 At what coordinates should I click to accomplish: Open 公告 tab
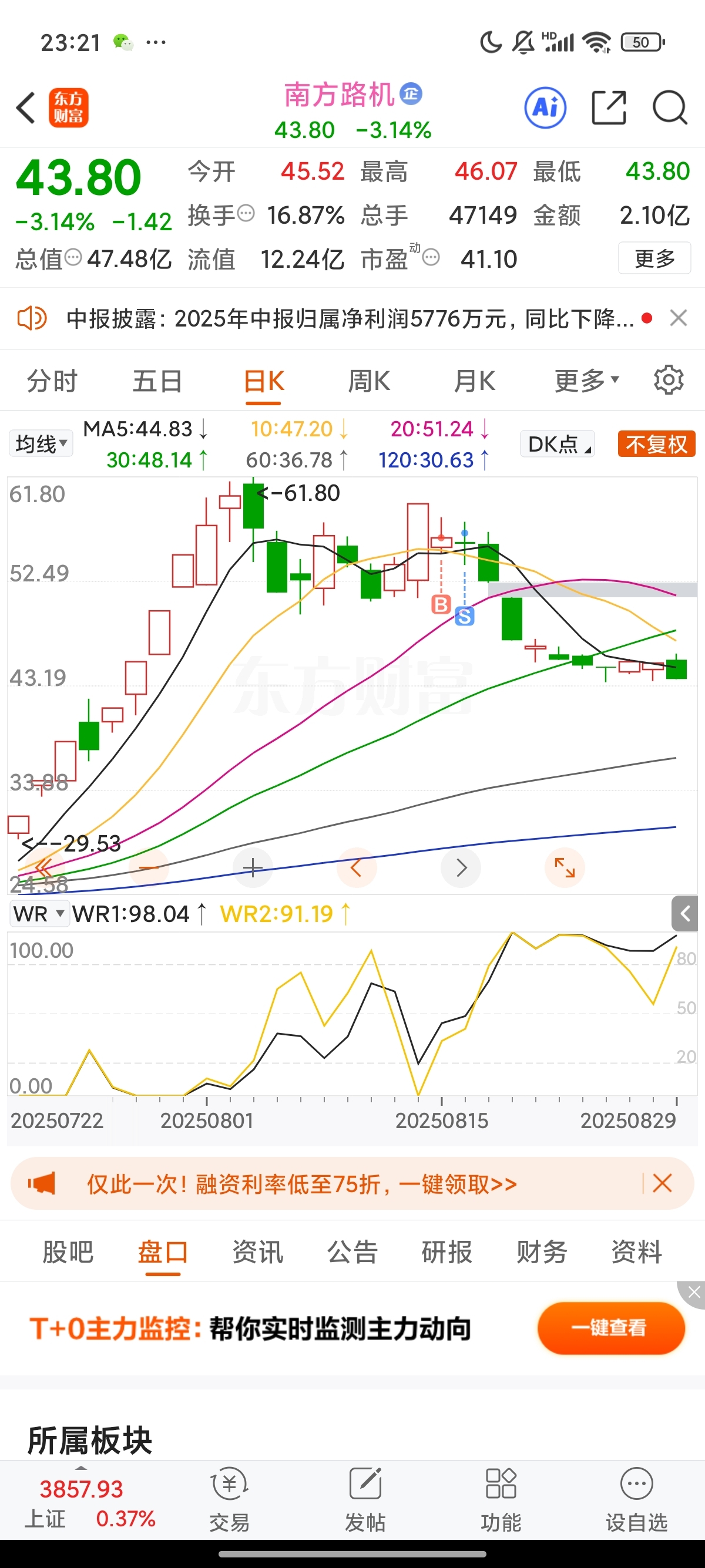[x=352, y=1252]
